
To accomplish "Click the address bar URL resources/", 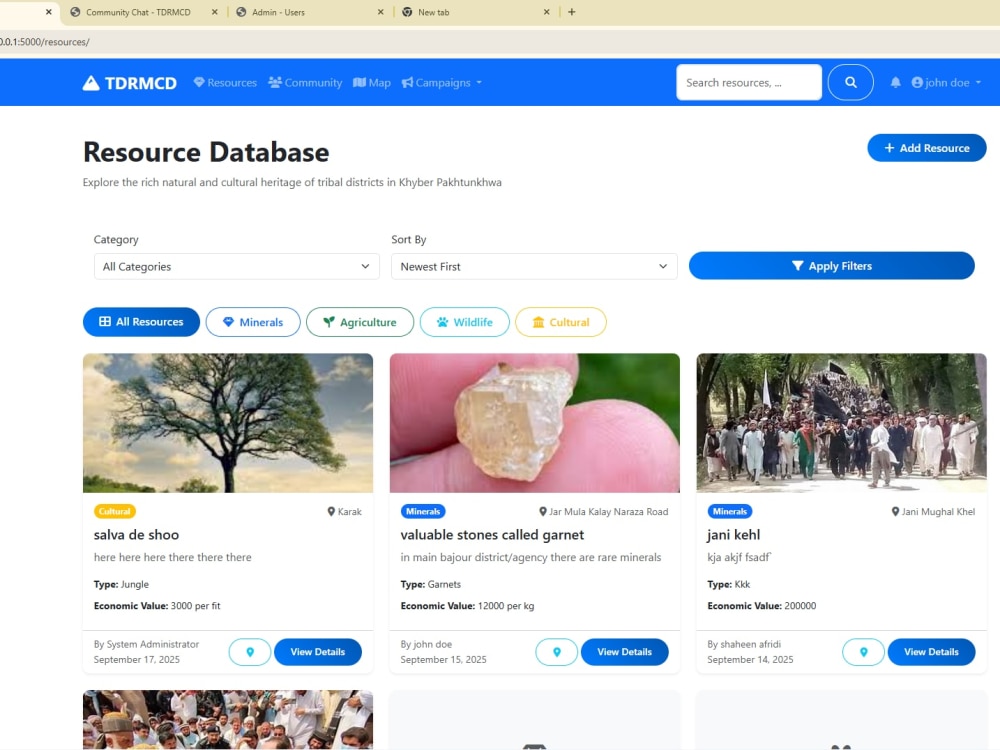I will pyautogui.click(x=45, y=42).
